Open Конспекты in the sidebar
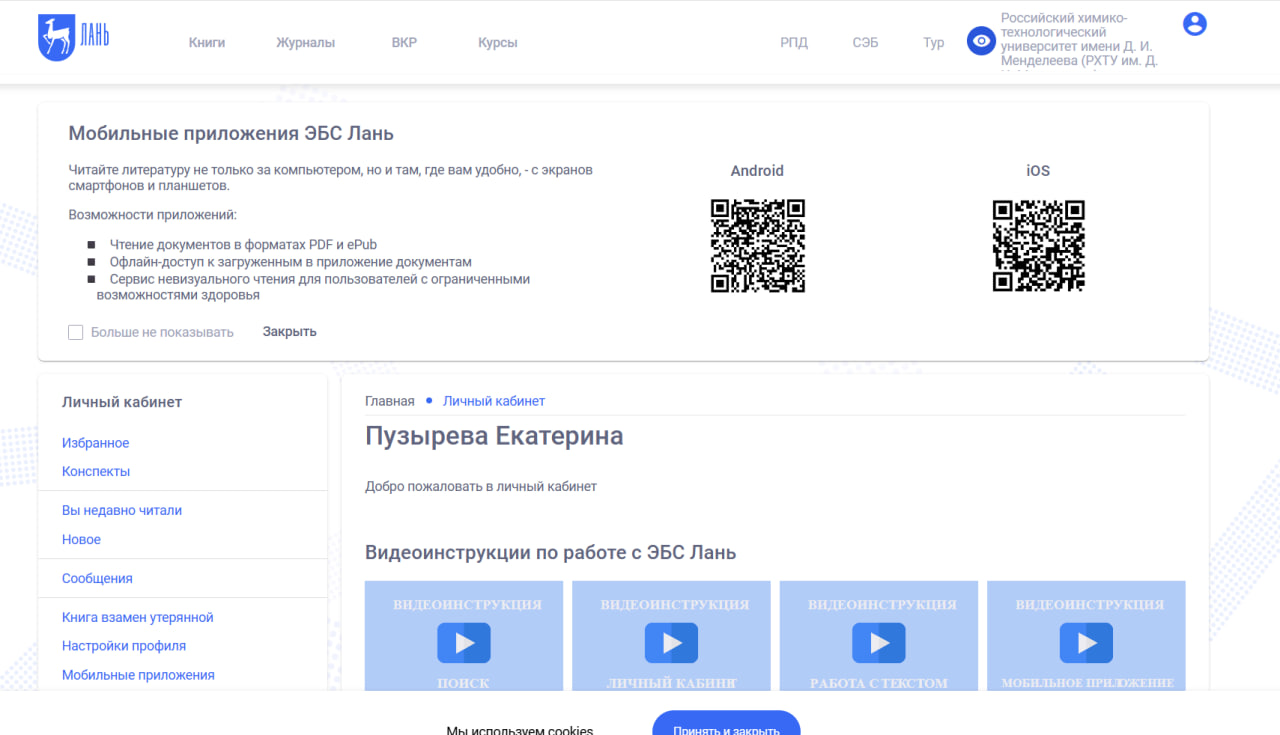1280x735 pixels. point(96,472)
